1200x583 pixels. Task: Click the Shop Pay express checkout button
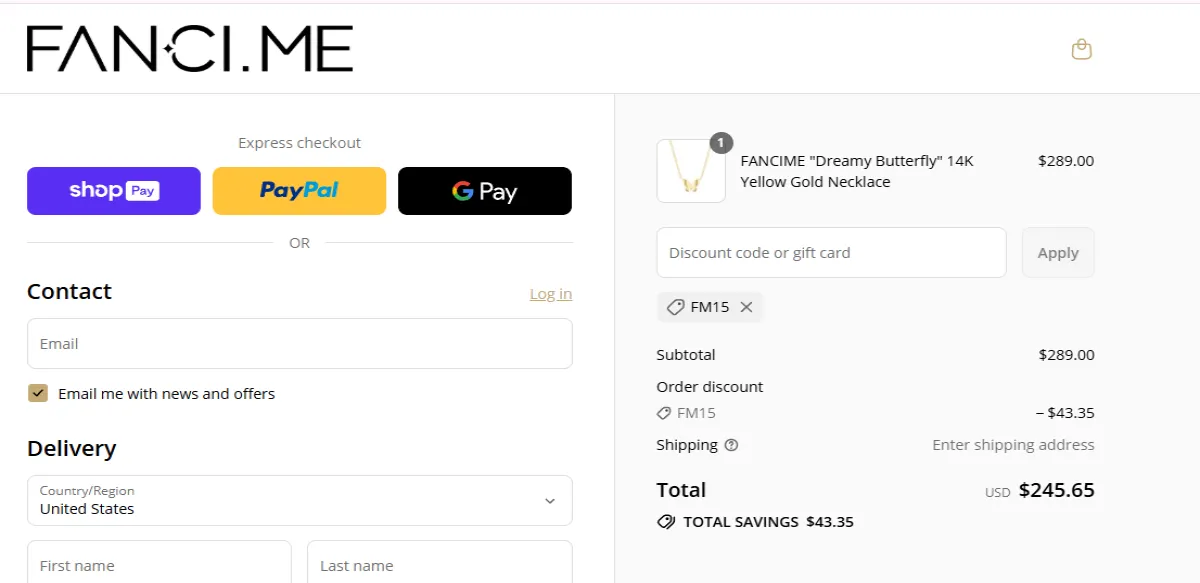coord(113,190)
